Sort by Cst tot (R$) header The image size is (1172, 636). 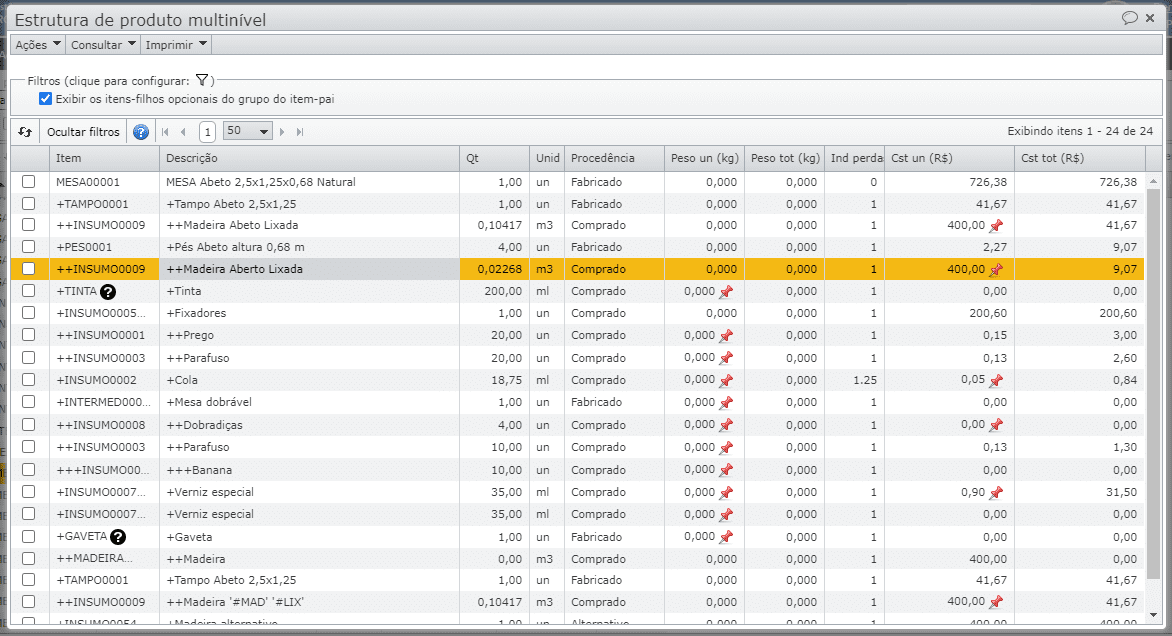(x=1080, y=158)
